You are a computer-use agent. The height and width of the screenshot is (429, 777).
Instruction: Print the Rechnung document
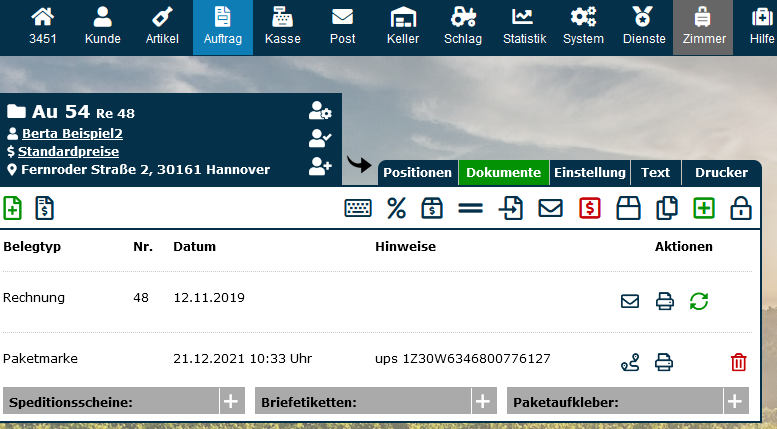664,300
